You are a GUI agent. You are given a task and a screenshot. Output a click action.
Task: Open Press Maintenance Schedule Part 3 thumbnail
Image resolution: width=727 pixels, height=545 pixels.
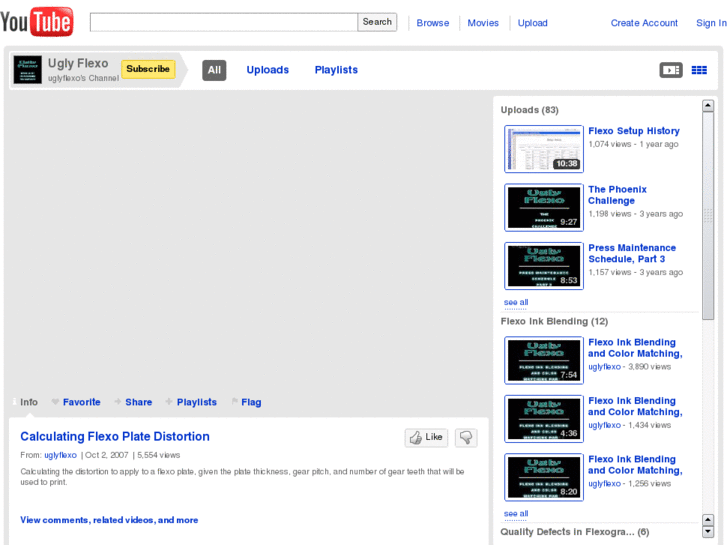(x=544, y=266)
